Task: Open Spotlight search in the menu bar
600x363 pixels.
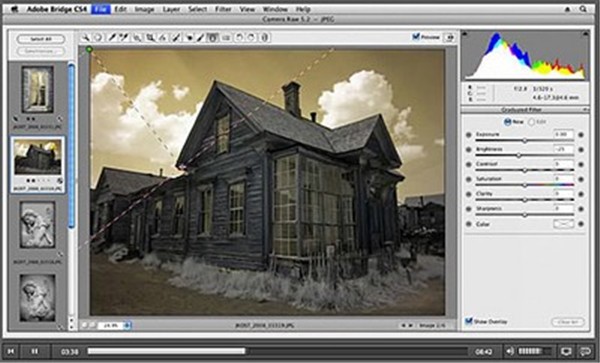Action: pyautogui.click(x=583, y=9)
